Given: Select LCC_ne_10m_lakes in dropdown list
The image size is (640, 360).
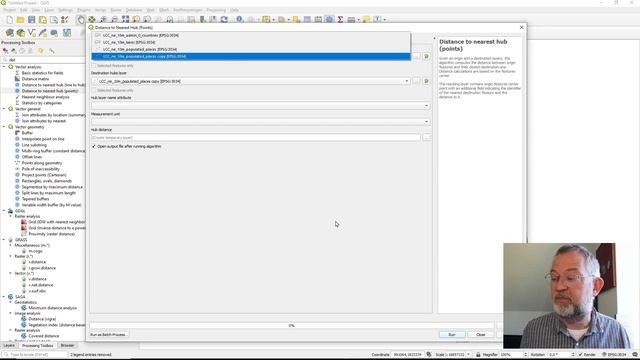Looking at the screenshot, I should [x=251, y=42].
